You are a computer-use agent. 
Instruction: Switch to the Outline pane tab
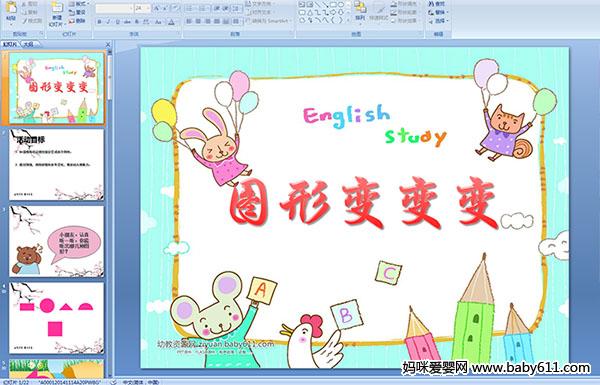point(28,44)
